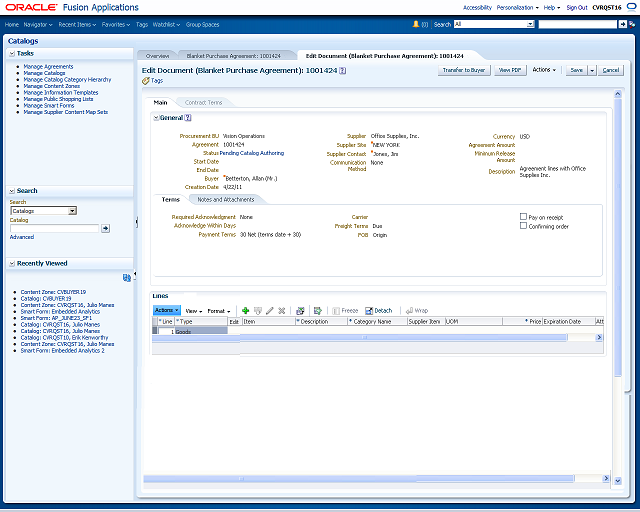The width and height of the screenshot is (640, 512).
Task: Click the main vertical scrollbar up arrow
Action: pyautogui.click(x=618, y=94)
